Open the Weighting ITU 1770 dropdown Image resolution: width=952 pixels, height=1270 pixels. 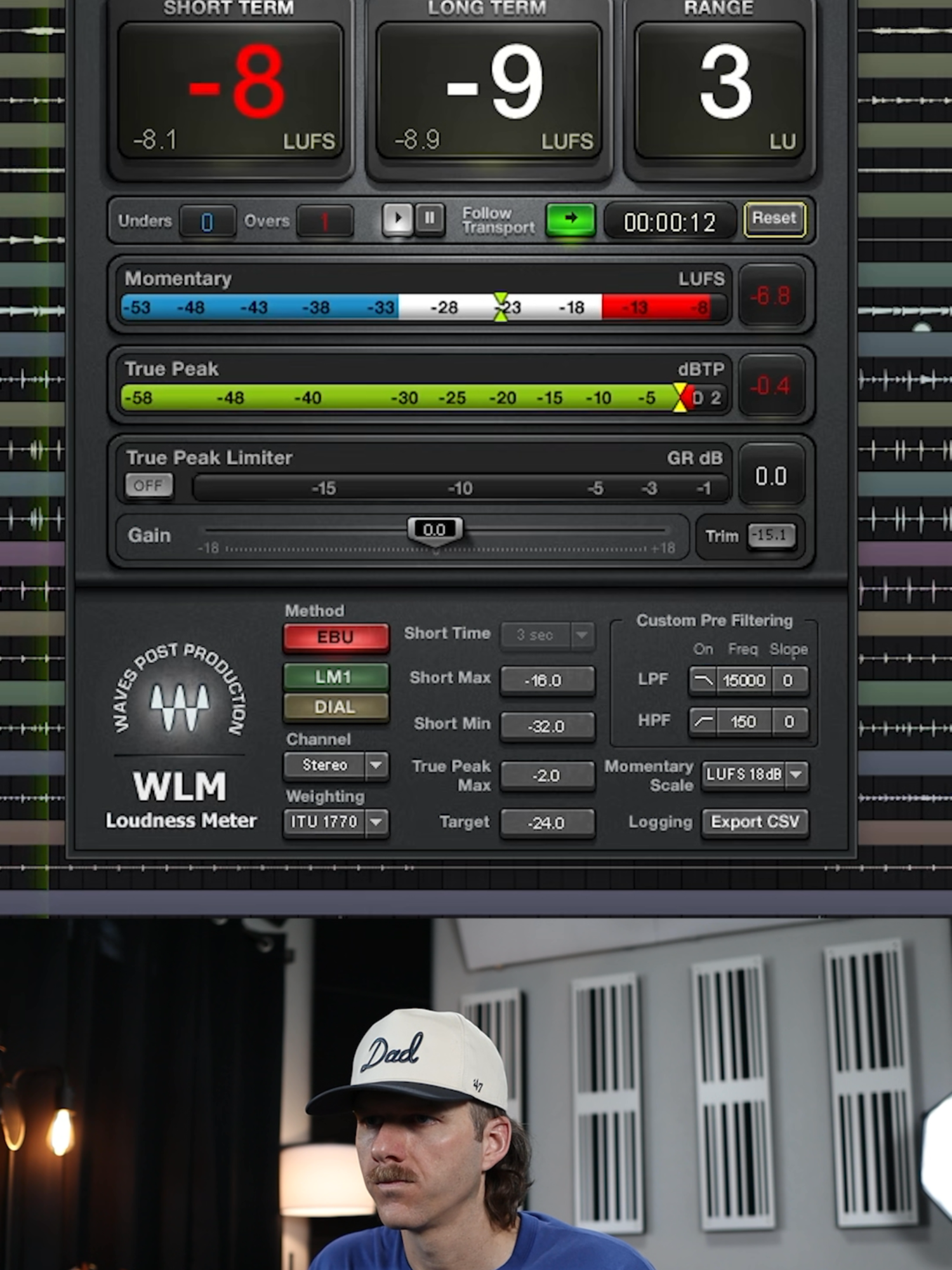point(336,822)
